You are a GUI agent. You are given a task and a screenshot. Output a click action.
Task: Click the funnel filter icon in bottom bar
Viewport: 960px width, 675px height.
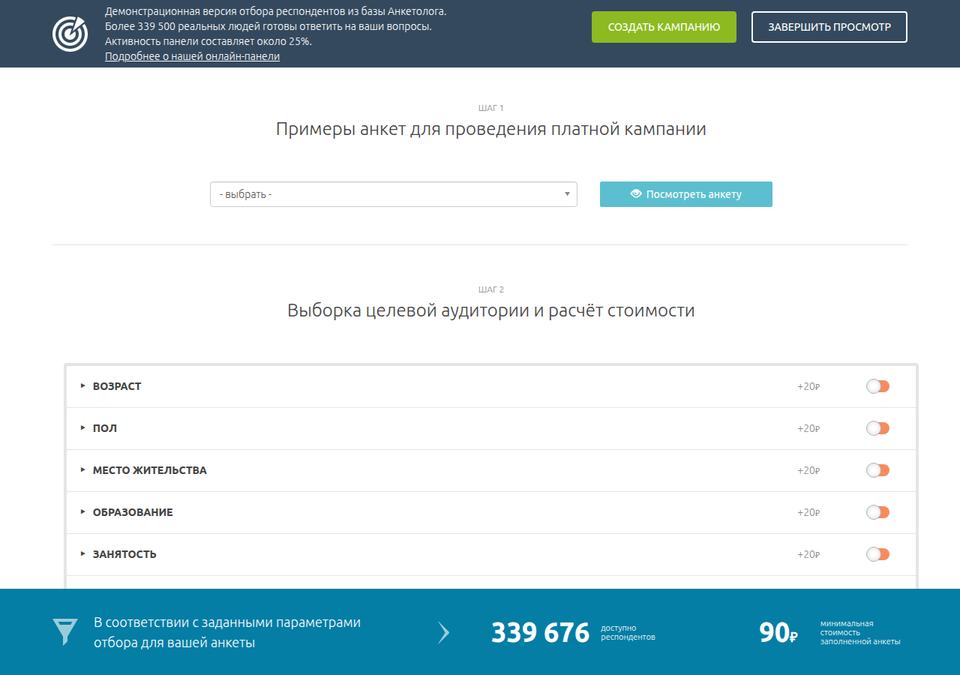tap(65, 632)
